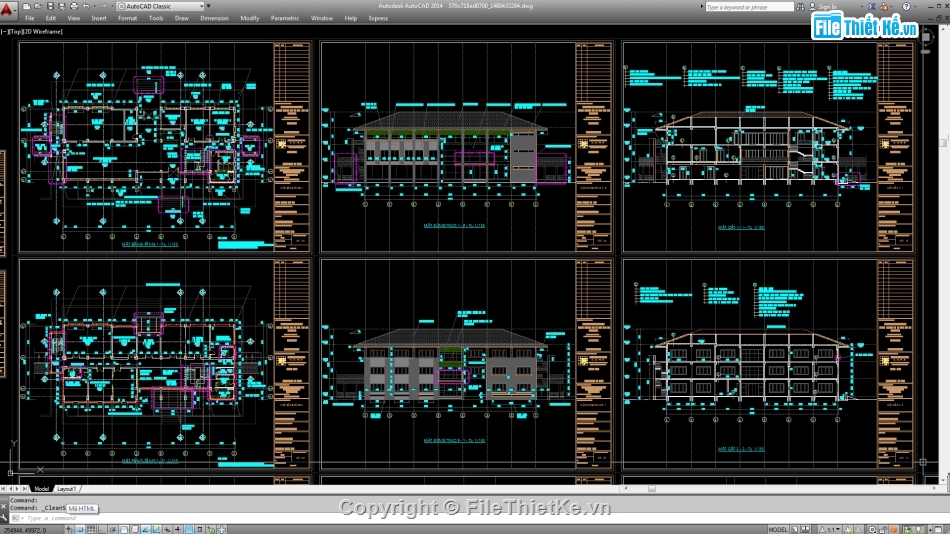Toggle the Top view viewport control
The width and height of the screenshot is (950, 534).
[x=17, y=32]
